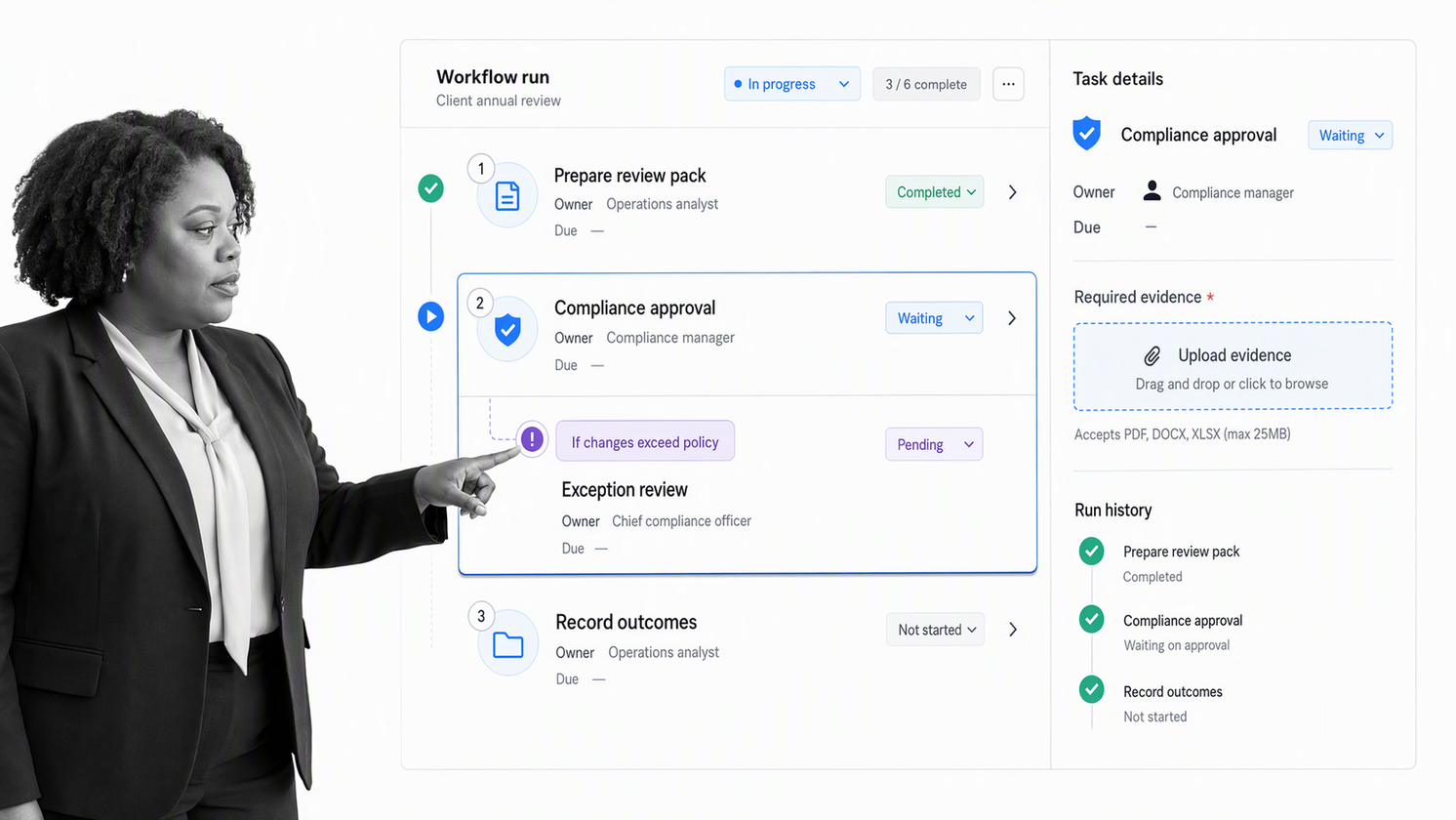This screenshot has width=1456, height=820.
Task: Click the purple exclamation condition icon
Action: pos(532,439)
